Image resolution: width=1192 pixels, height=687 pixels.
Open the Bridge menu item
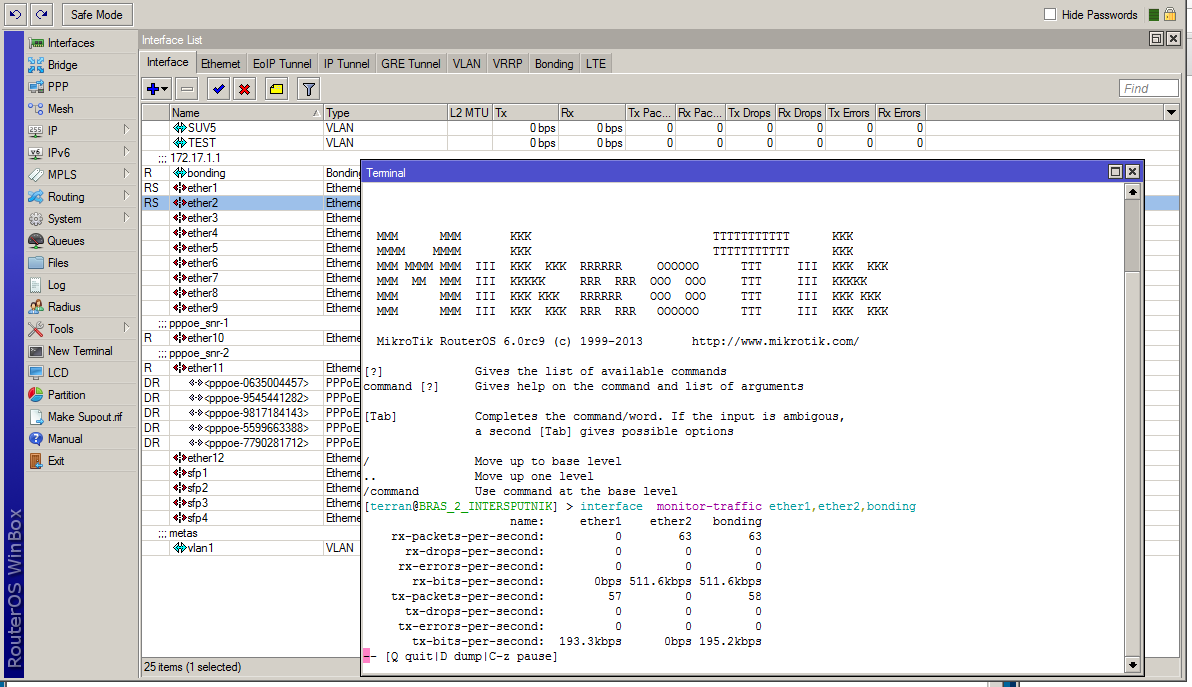[x=62, y=65]
